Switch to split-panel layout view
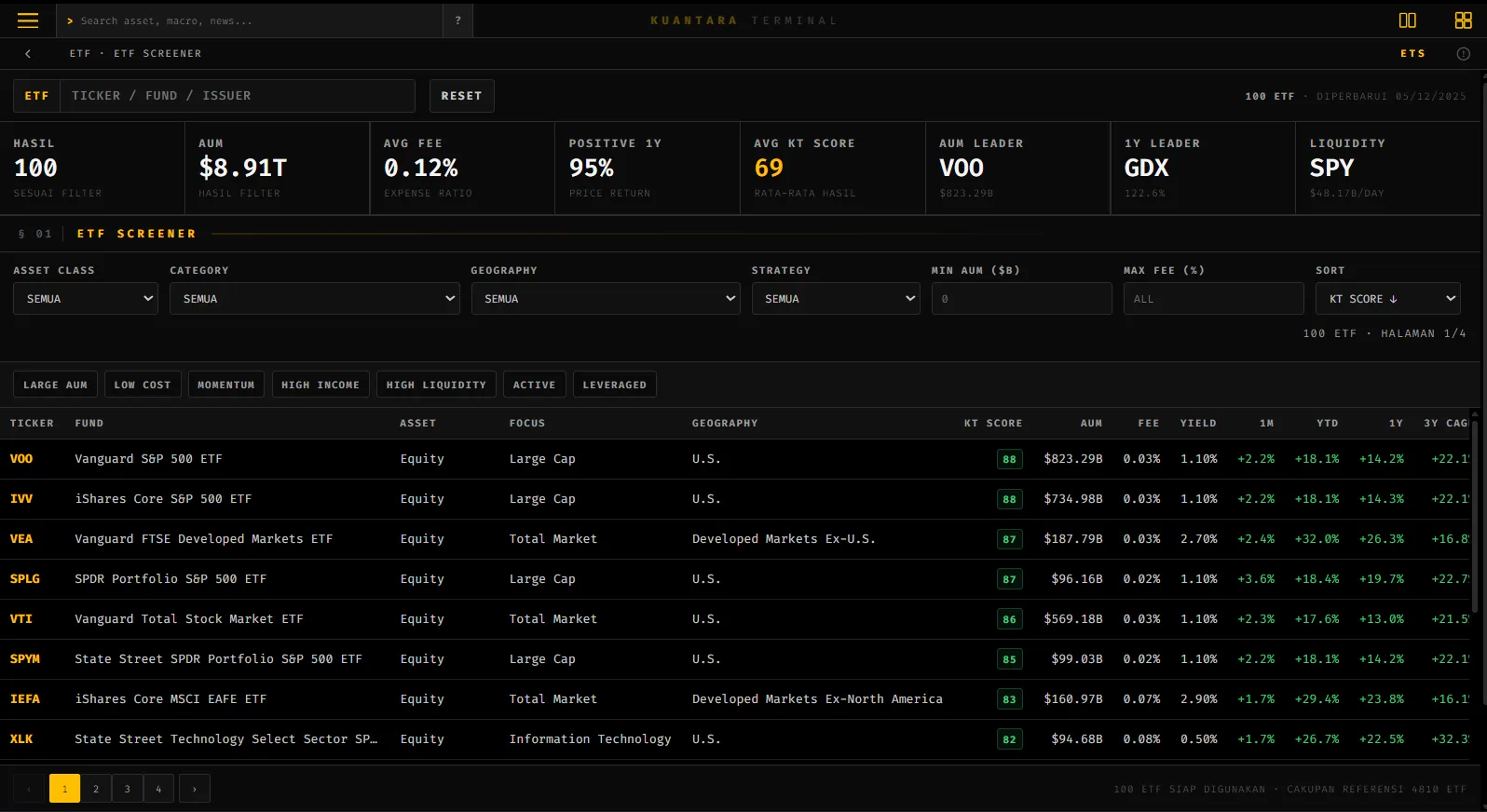The width and height of the screenshot is (1487, 812). pos(1407,20)
